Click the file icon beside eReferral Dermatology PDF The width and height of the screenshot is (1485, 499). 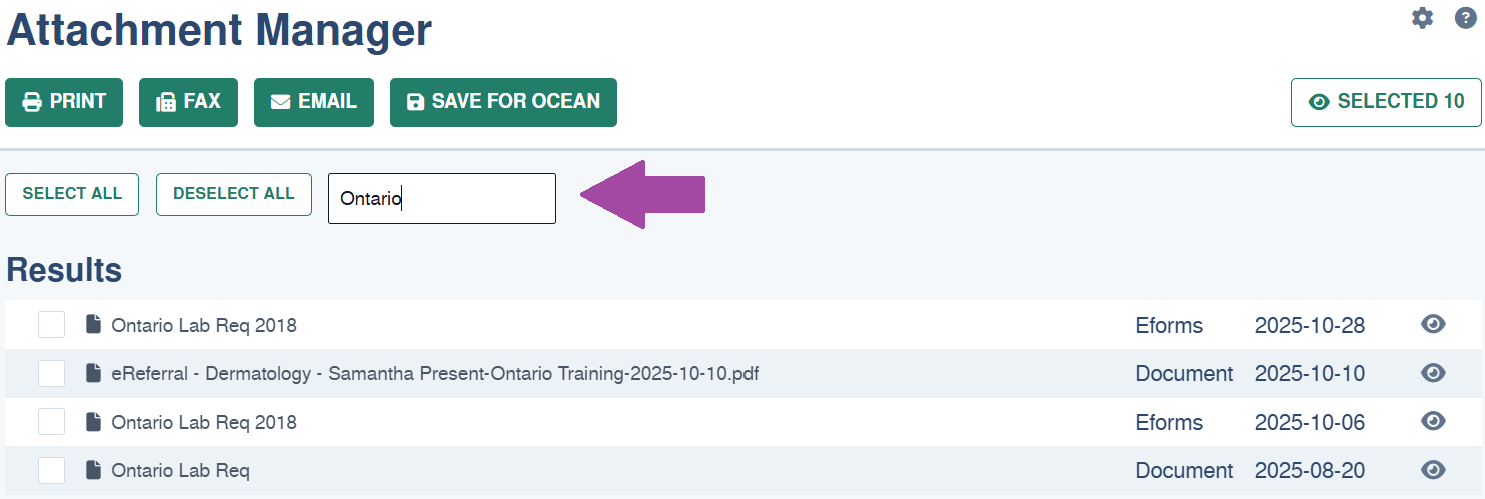click(x=94, y=373)
